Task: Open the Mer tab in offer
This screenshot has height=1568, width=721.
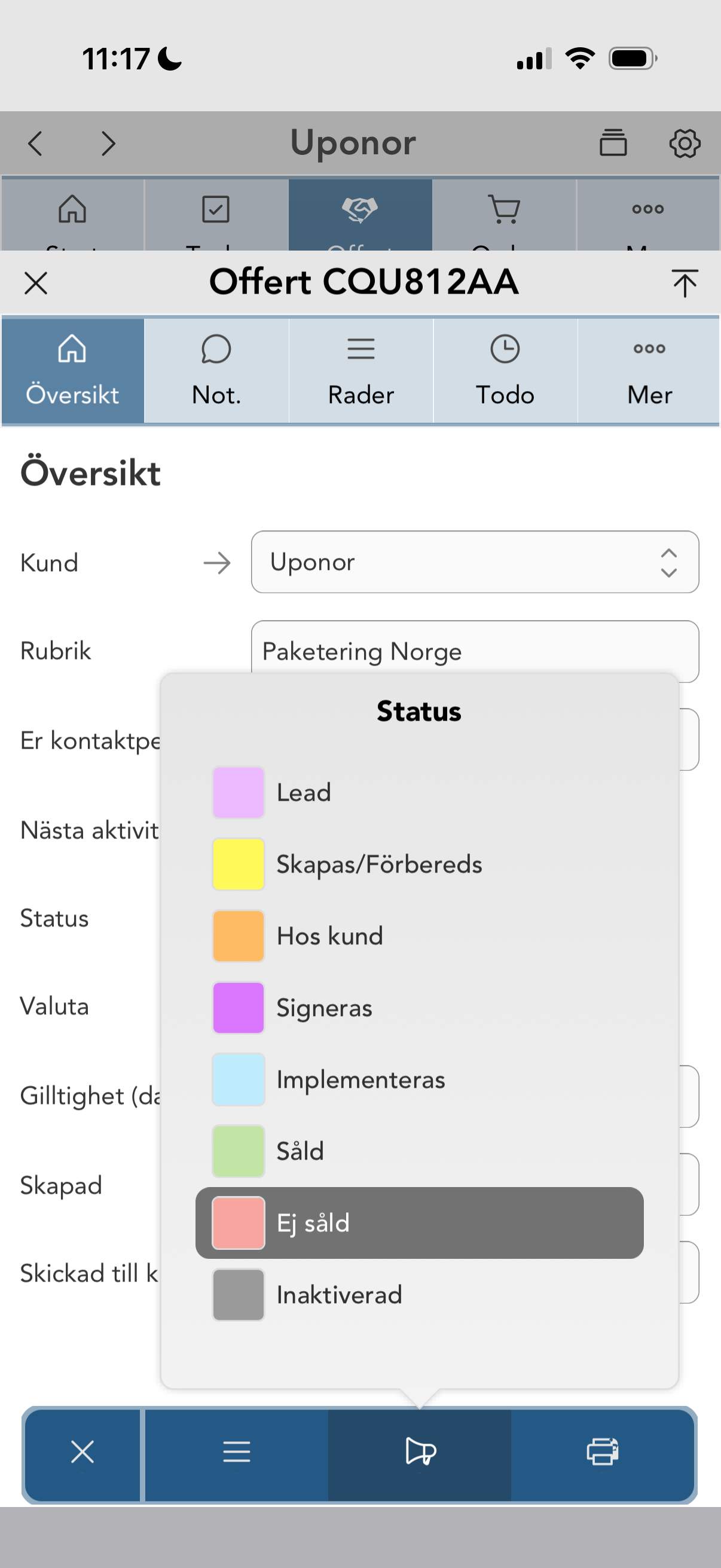Action: [649, 370]
